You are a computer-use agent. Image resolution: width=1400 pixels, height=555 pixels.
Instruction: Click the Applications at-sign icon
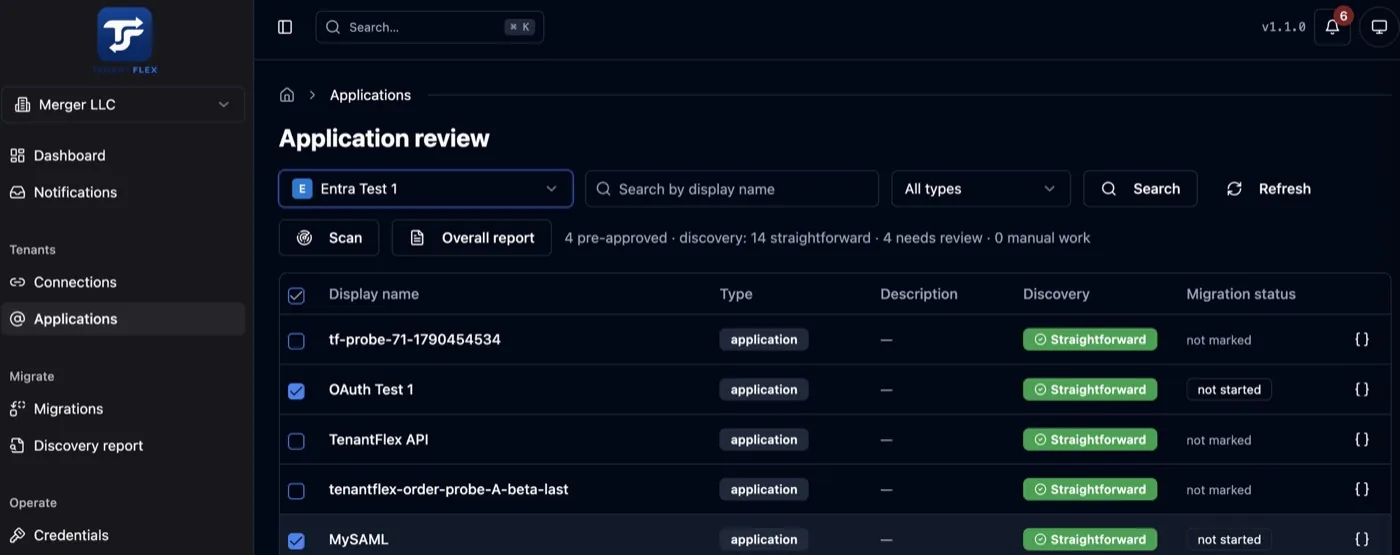pos(17,319)
